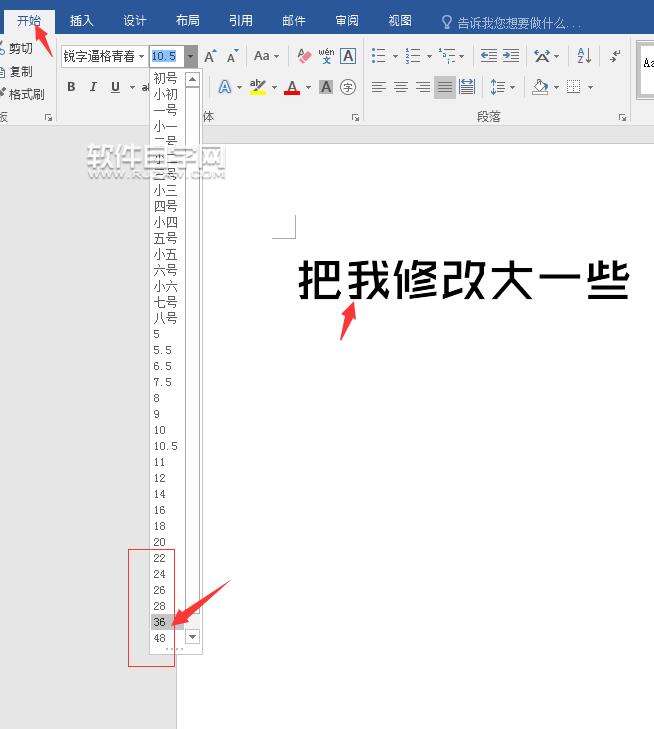This screenshot has height=729, width=654.
Task: Click the Phonetic Guide (wén) icon
Action: [x=326, y=56]
